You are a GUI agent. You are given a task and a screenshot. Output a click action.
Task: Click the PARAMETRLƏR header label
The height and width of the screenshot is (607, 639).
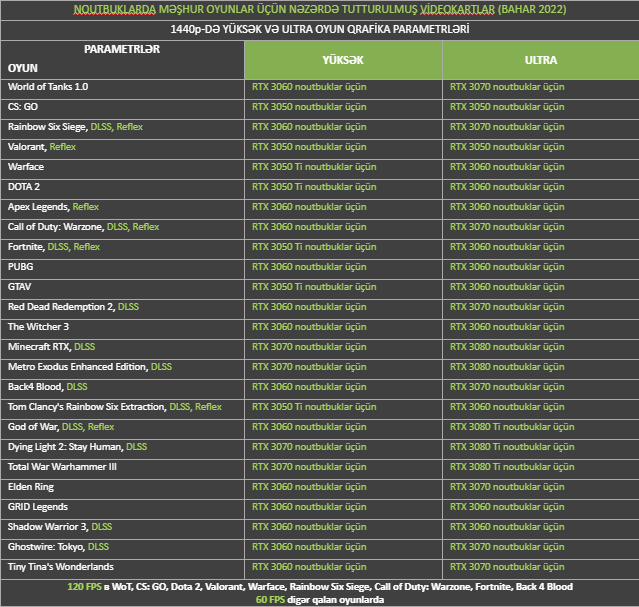(x=122, y=49)
